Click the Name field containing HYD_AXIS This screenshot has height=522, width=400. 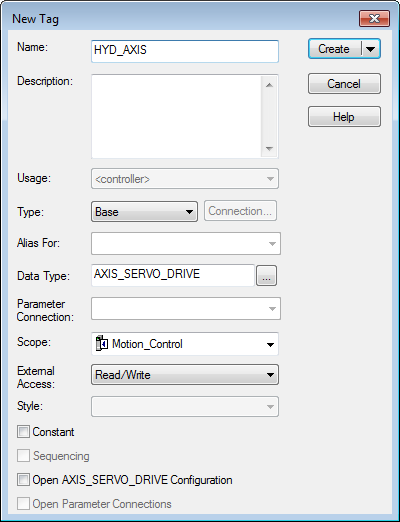click(185, 51)
